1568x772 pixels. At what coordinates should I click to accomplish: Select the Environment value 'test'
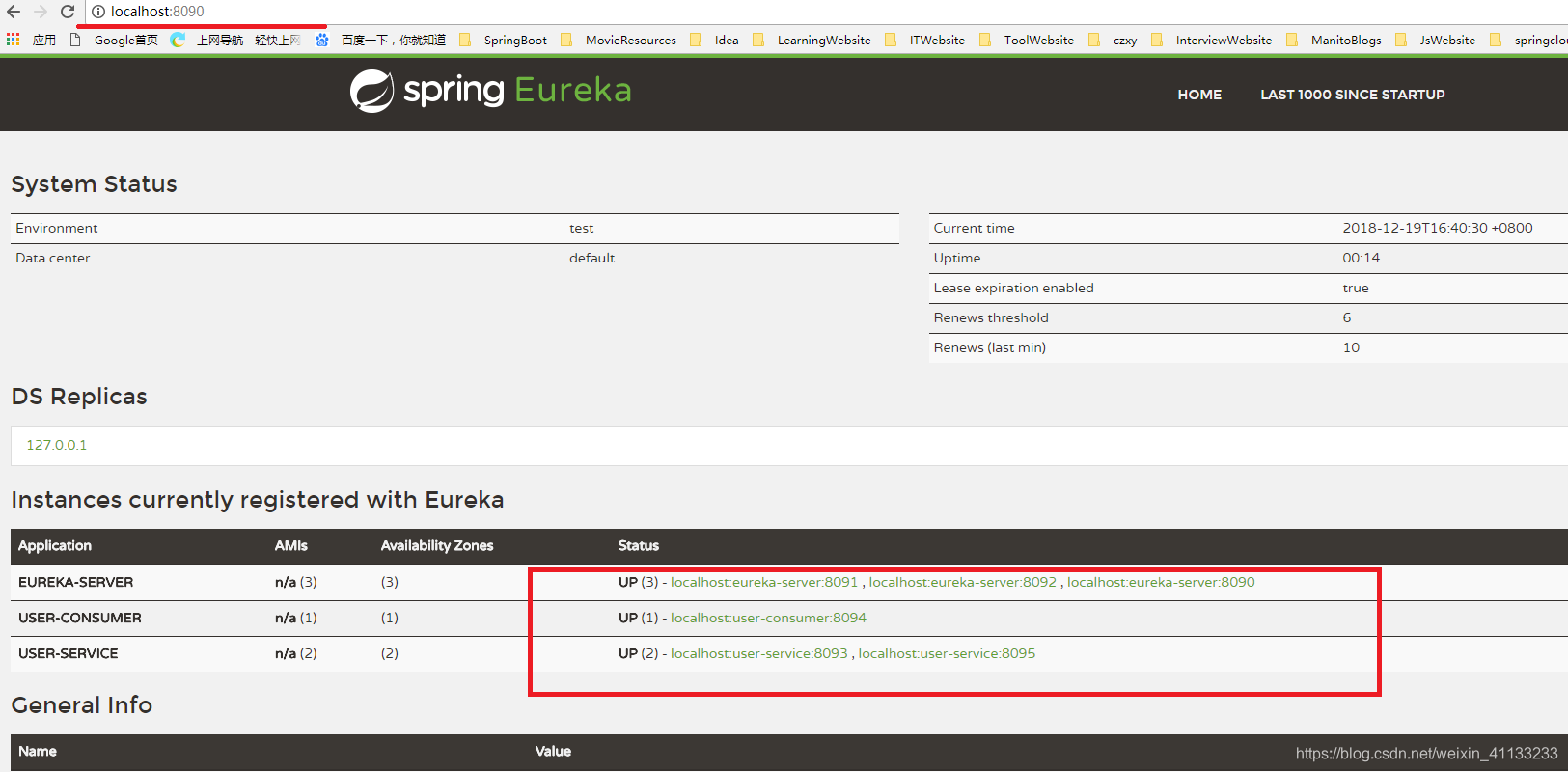pos(581,228)
